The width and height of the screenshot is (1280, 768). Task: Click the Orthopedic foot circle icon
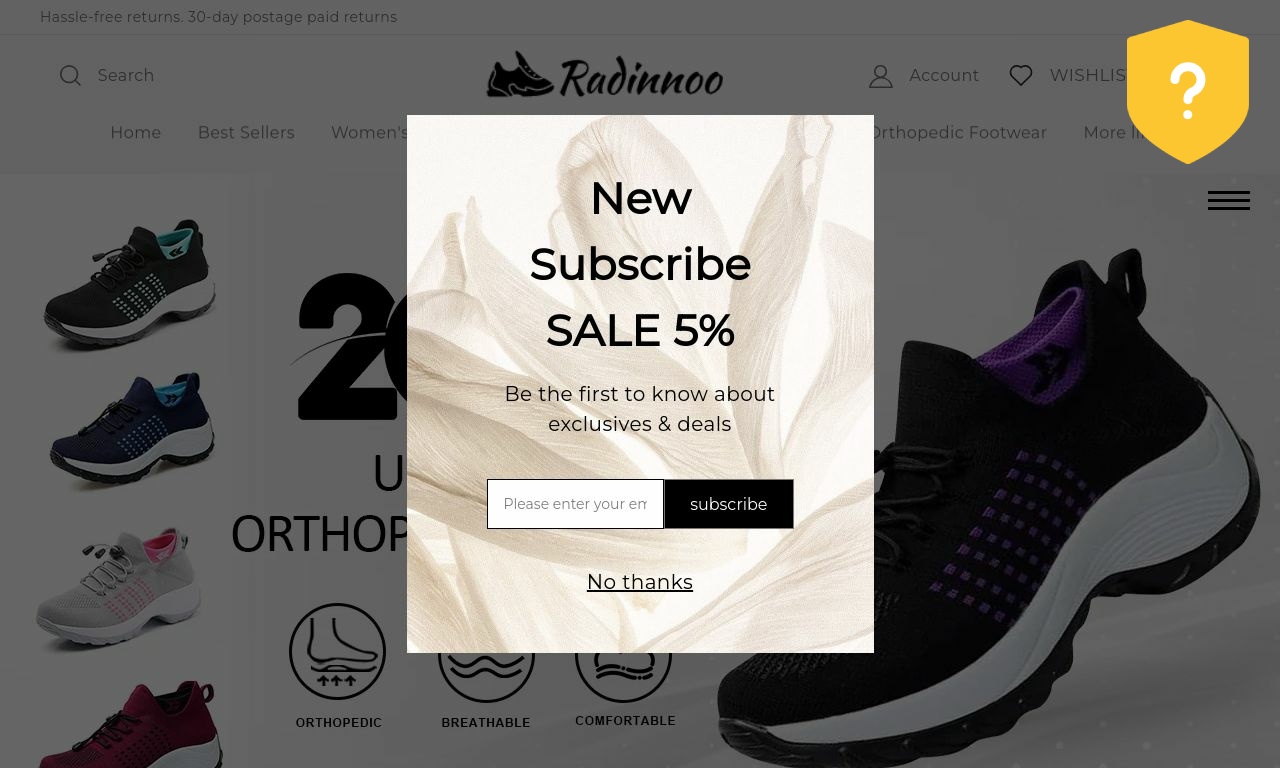tap(338, 651)
